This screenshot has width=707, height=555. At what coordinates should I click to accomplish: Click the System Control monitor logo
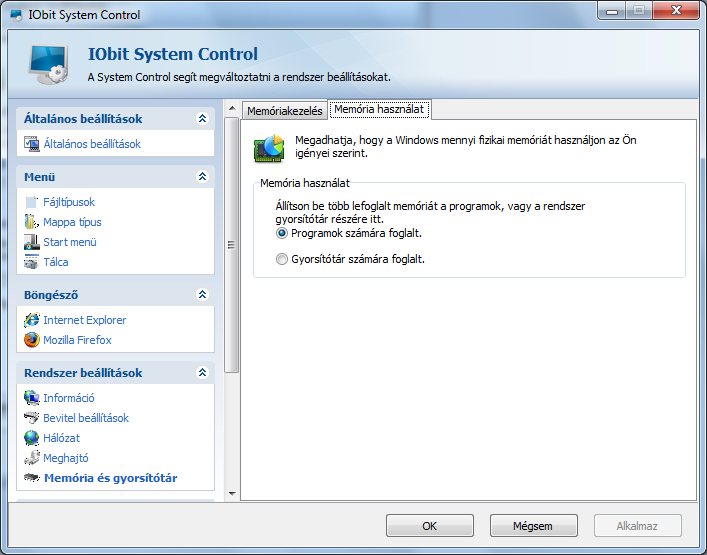(x=49, y=64)
